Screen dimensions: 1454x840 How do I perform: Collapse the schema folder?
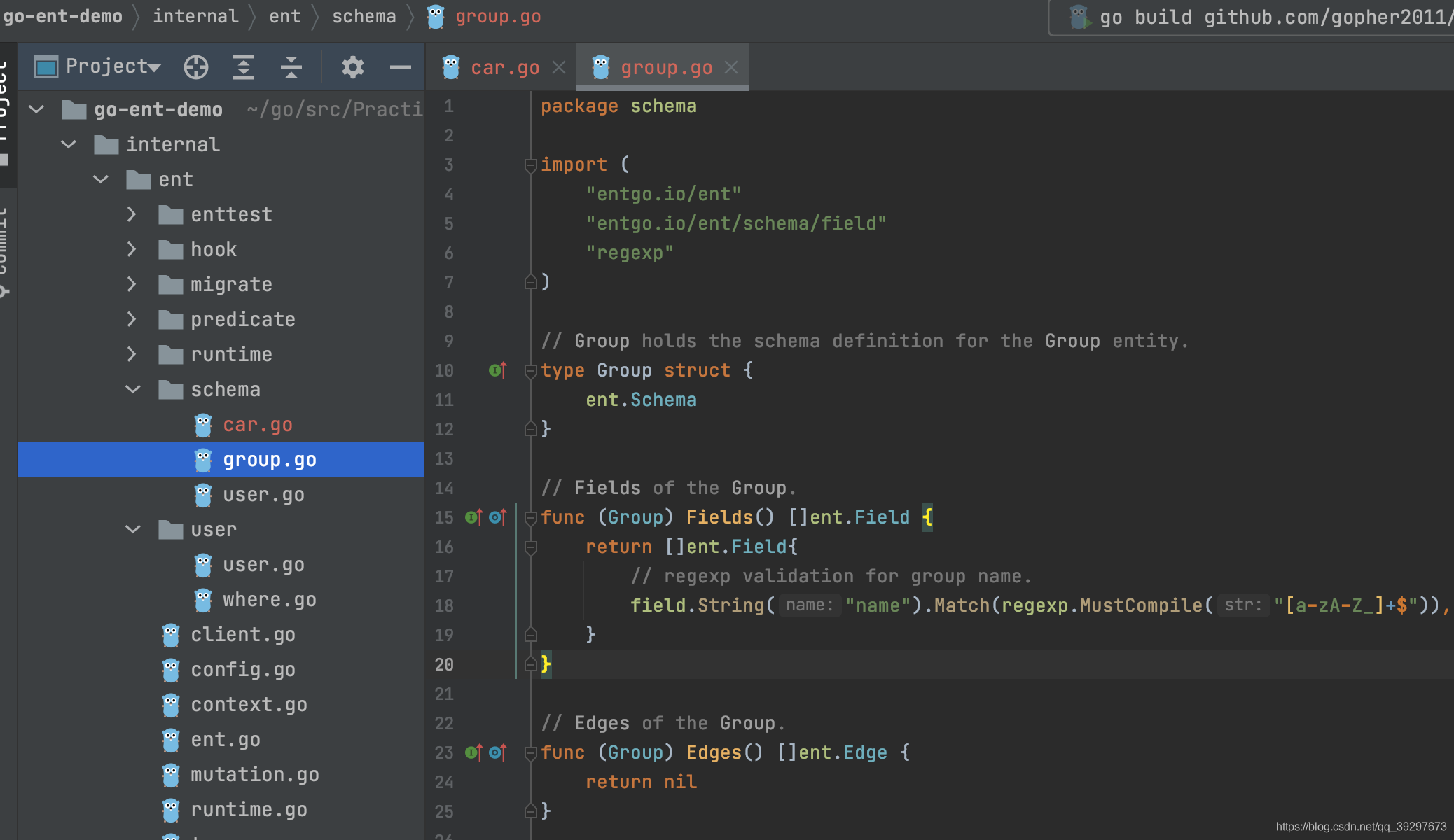(132, 389)
